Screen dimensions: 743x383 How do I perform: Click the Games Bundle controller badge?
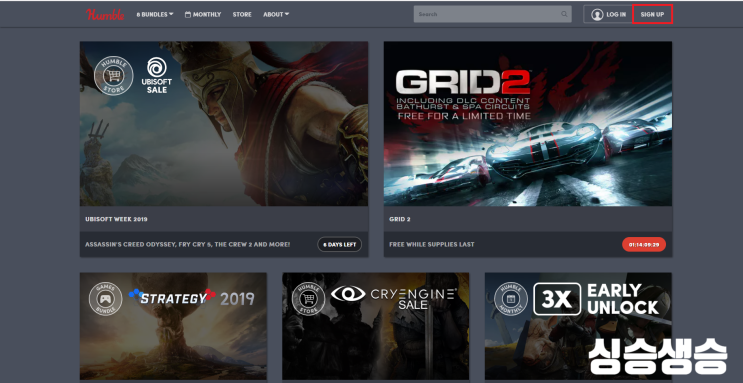click(x=106, y=300)
